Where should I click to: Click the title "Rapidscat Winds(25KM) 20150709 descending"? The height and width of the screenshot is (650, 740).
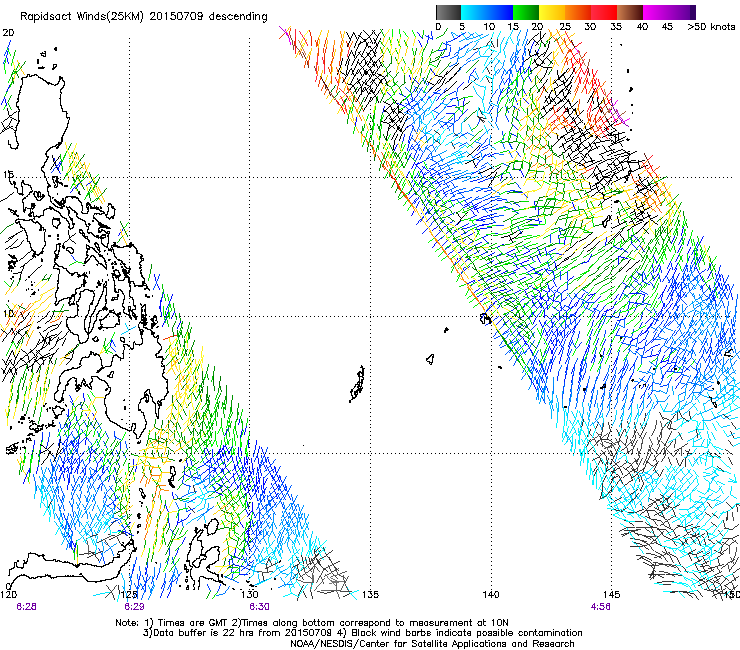(x=144, y=17)
